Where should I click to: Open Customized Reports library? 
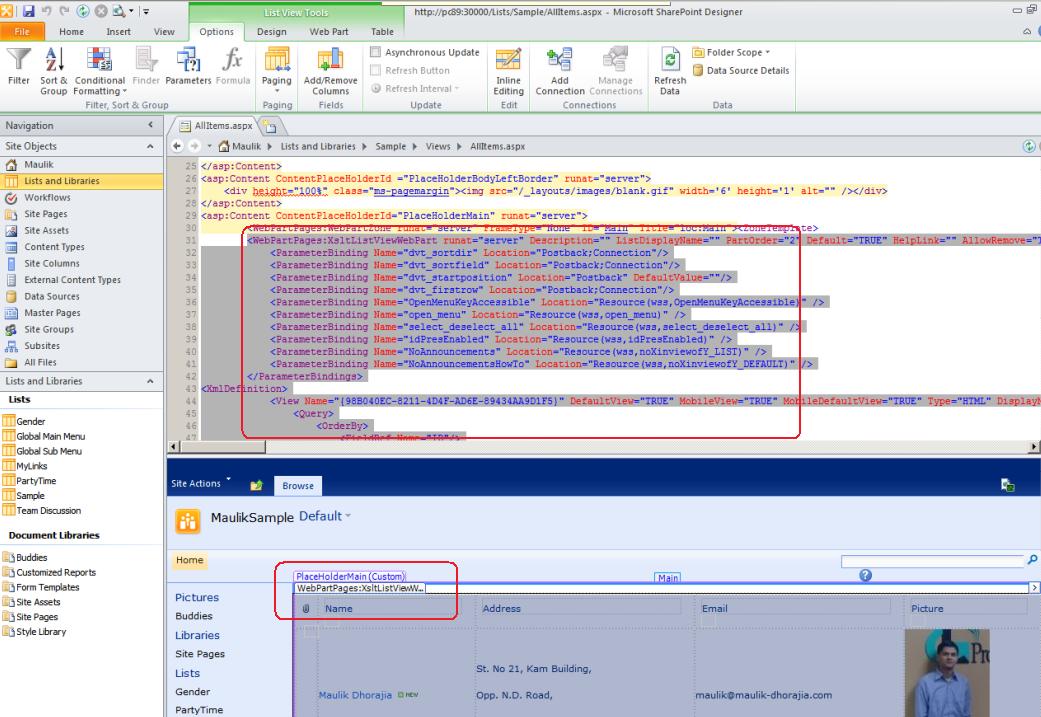(x=56, y=572)
